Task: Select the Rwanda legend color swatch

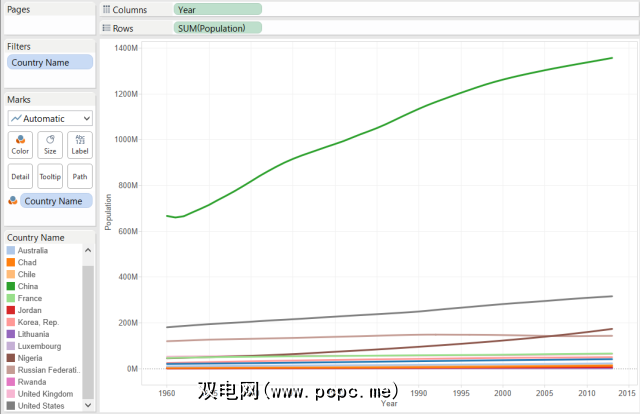Action: pyautogui.click(x=11, y=382)
